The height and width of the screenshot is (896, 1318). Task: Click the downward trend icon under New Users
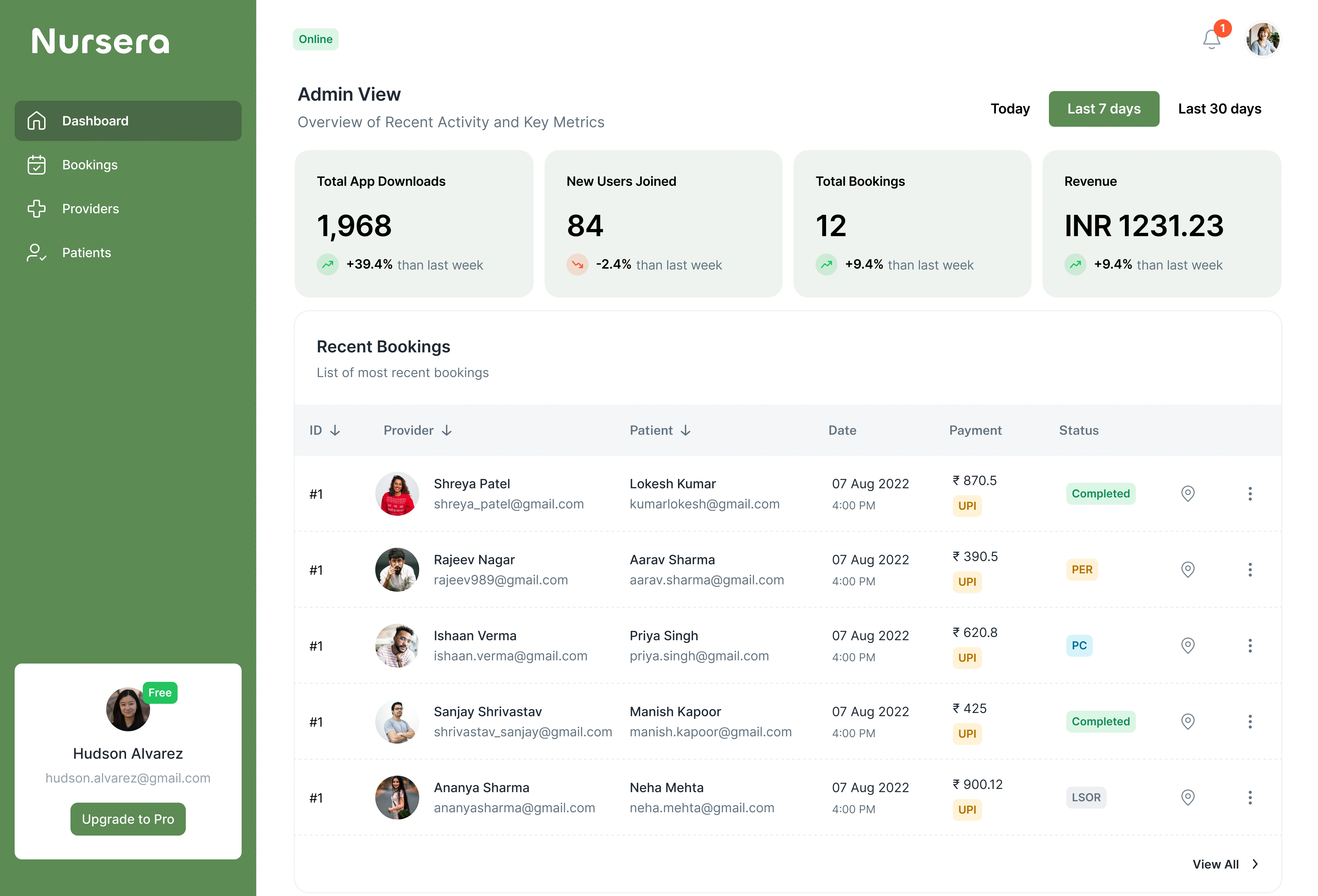(577, 264)
